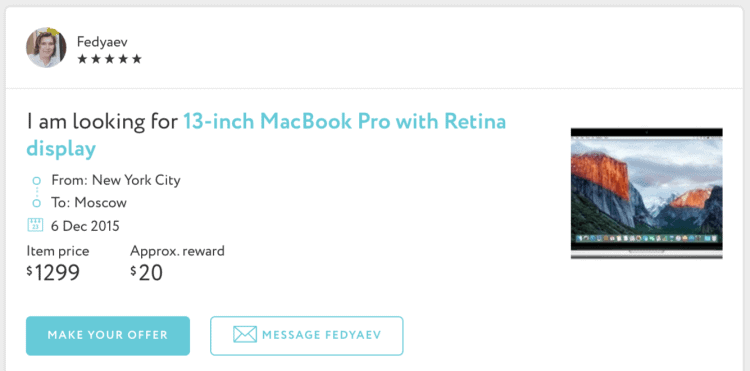Click the origin circle marker next to From
750x371 pixels.
[36, 181]
